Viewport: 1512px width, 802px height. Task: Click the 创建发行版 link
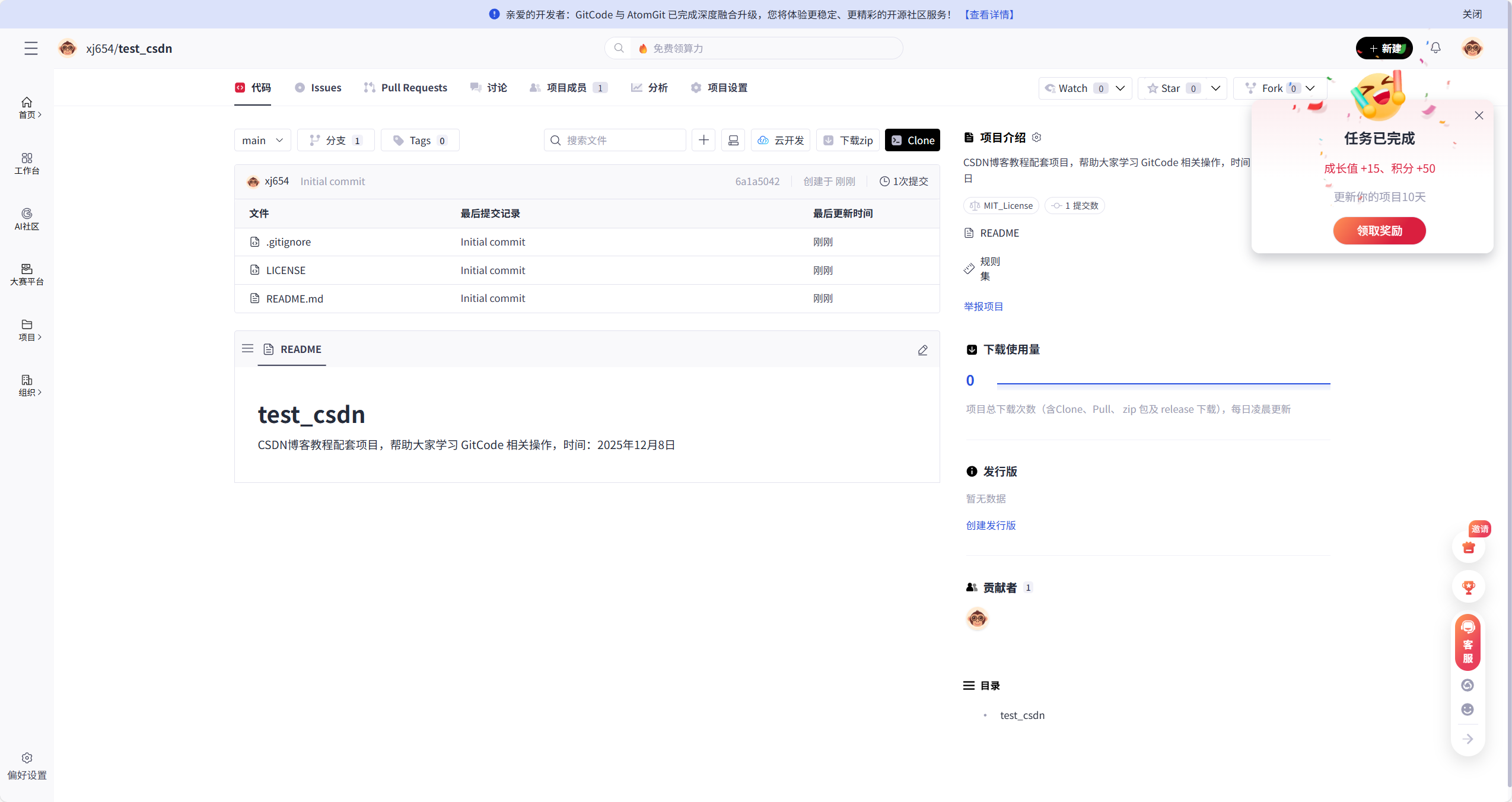tap(991, 526)
